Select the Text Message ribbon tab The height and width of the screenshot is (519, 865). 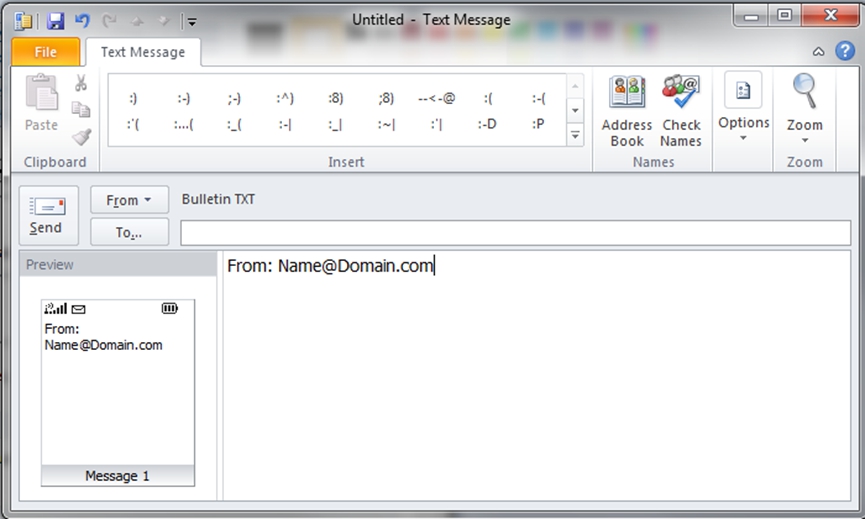click(143, 52)
